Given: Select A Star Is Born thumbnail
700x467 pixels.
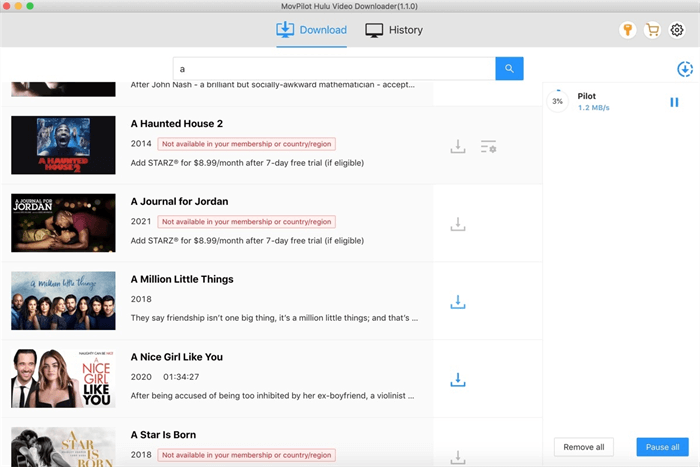Looking at the screenshot, I should click(x=63, y=447).
